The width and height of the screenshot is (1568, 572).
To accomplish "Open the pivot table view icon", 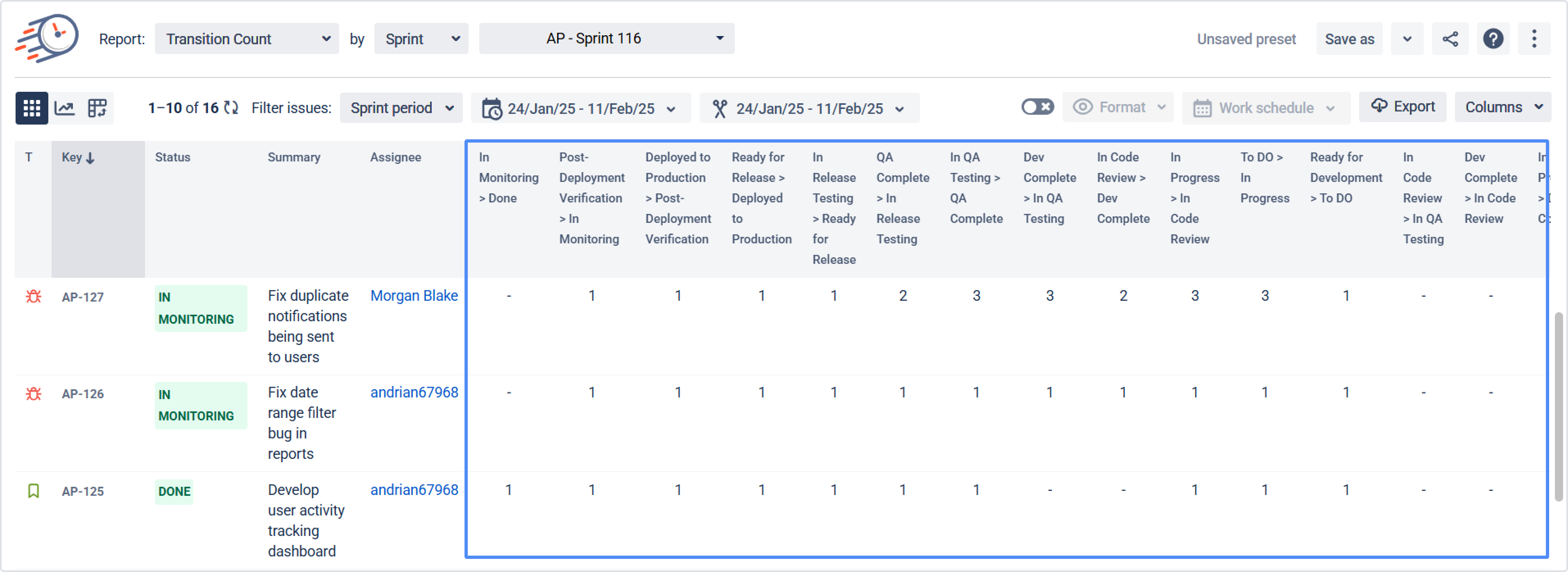I will pyautogui.click(x=97, y=109).
